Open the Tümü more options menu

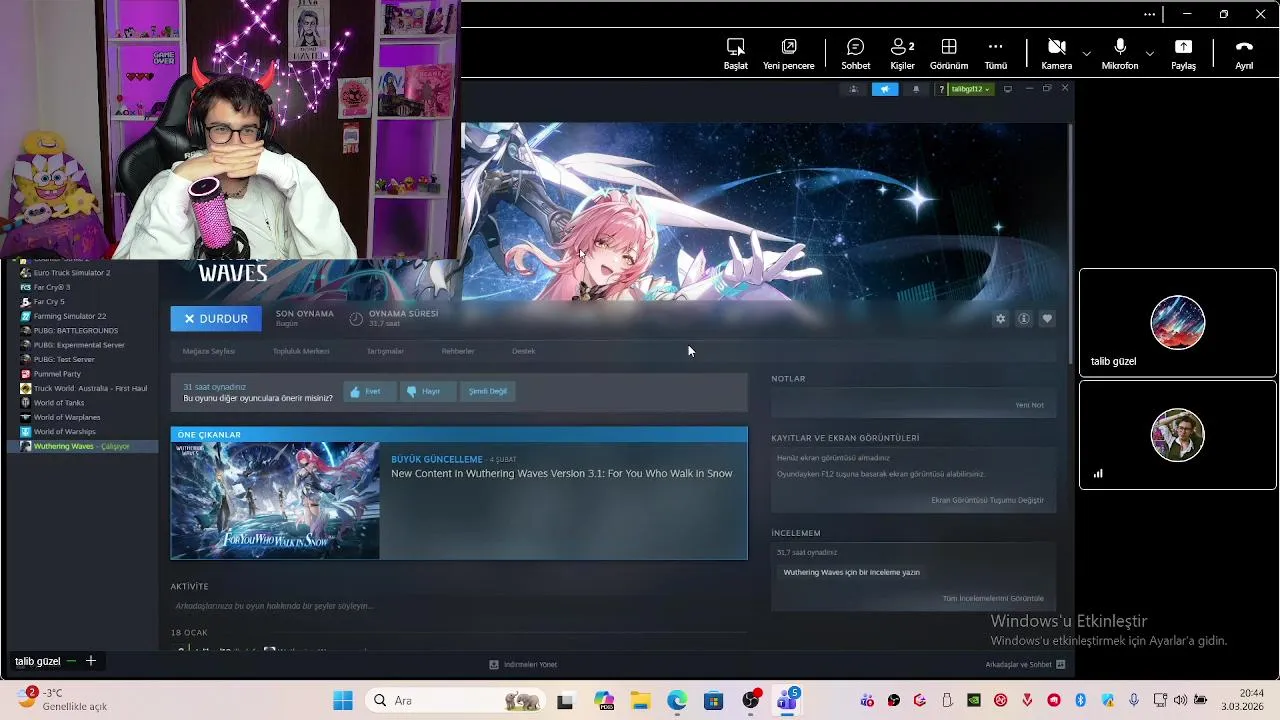995,54
